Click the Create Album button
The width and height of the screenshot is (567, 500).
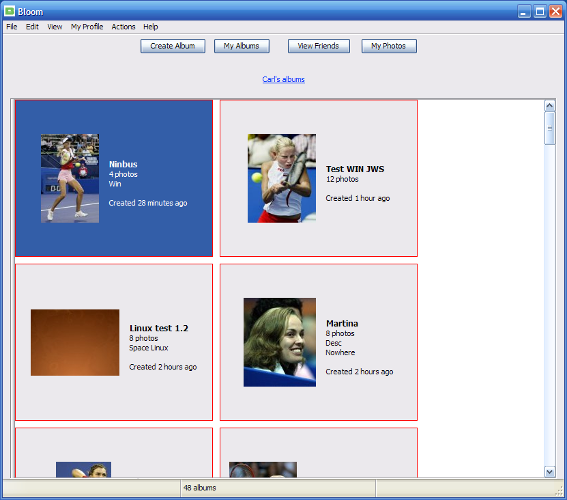tap(173, 46)
